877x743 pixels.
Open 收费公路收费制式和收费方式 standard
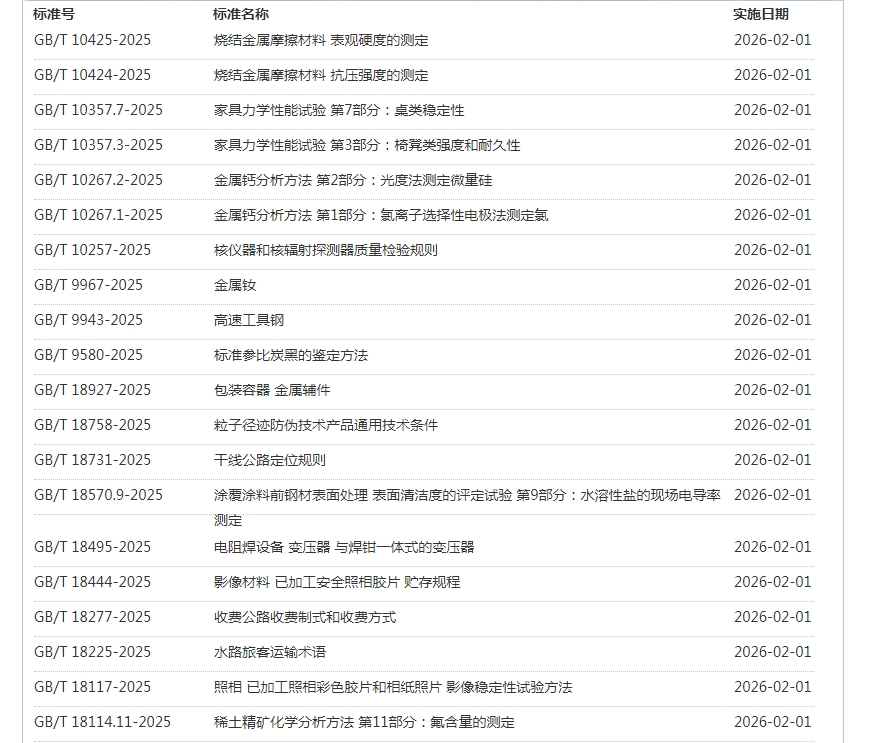(304, 617)
